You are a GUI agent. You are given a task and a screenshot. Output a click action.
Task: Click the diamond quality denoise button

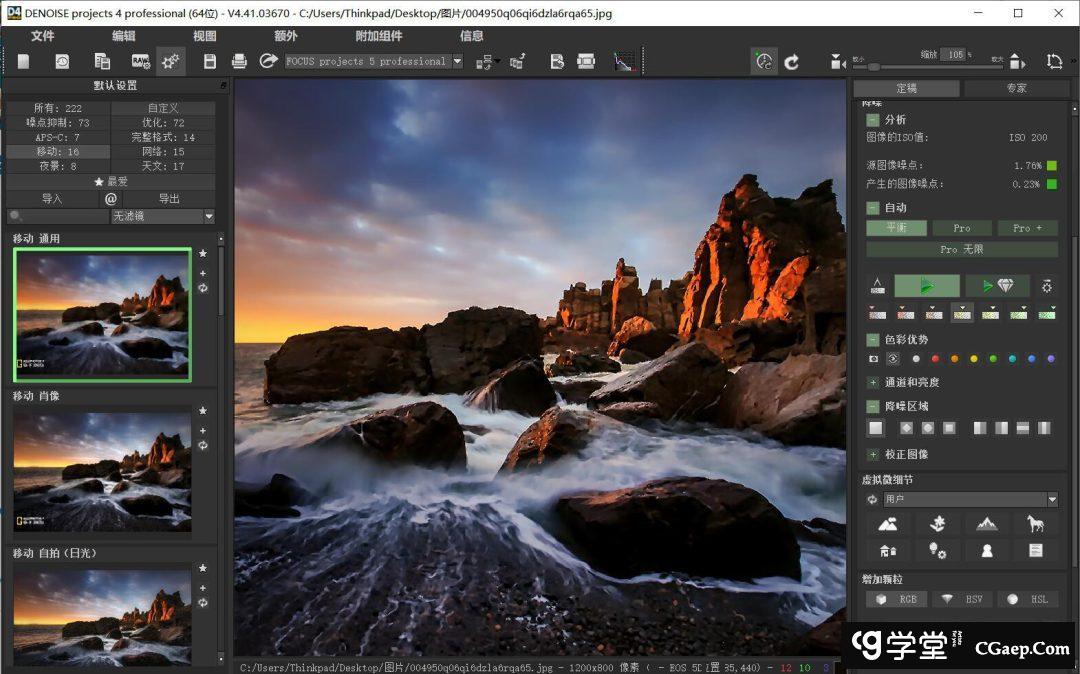[997, 286]
